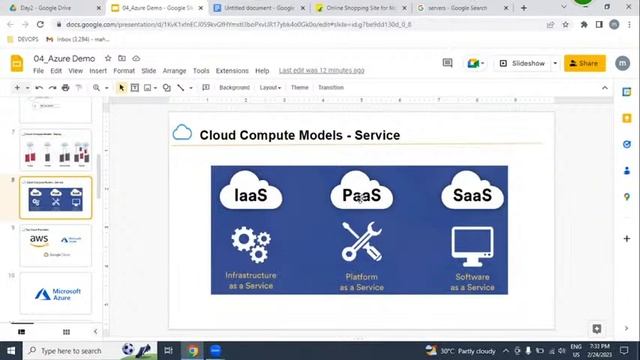Choose the select arrow cursor tool
Viewport: 640px width, 360px height.
coord(122,88)
